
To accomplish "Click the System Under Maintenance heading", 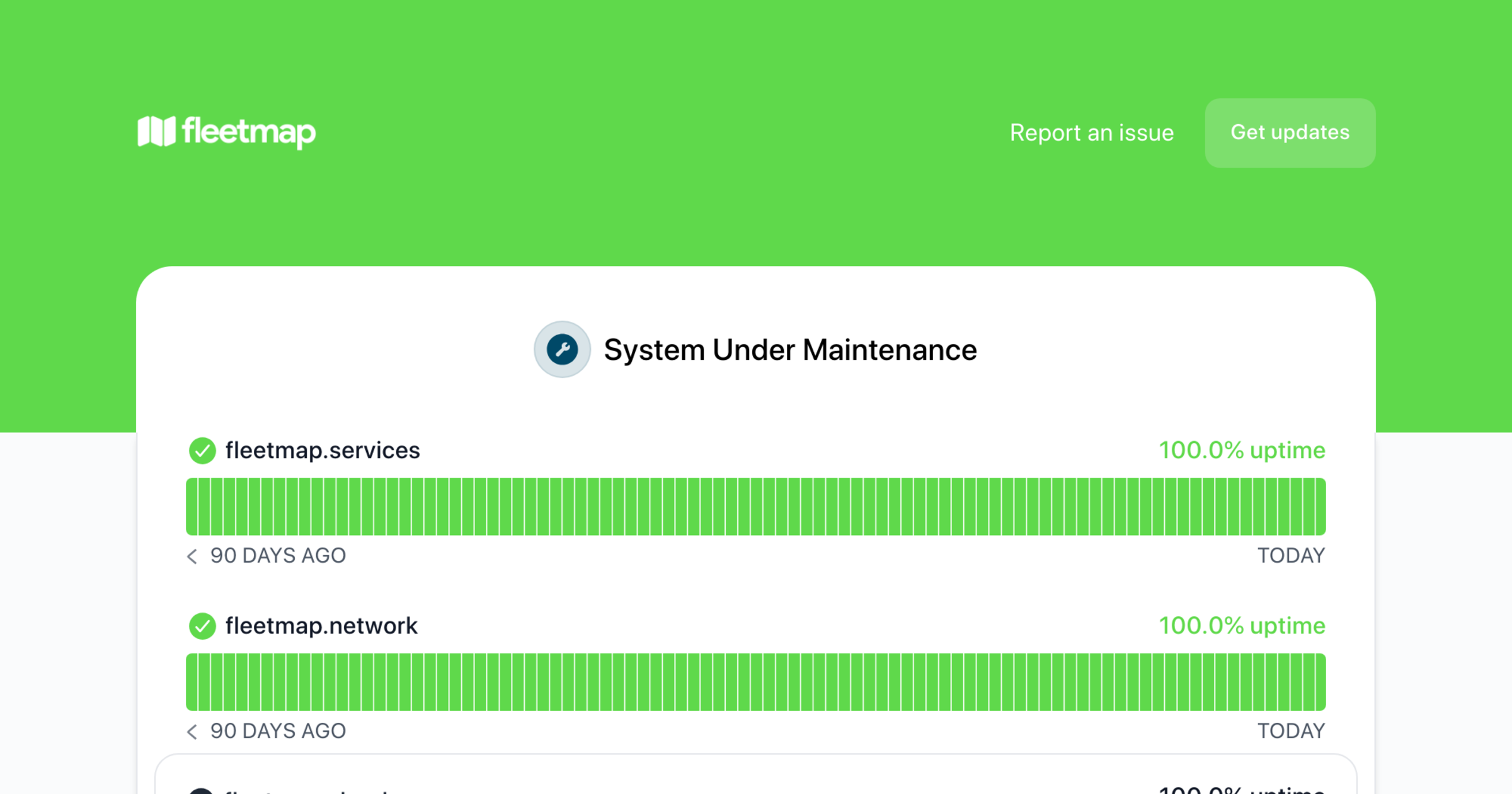I will (790, 350).
